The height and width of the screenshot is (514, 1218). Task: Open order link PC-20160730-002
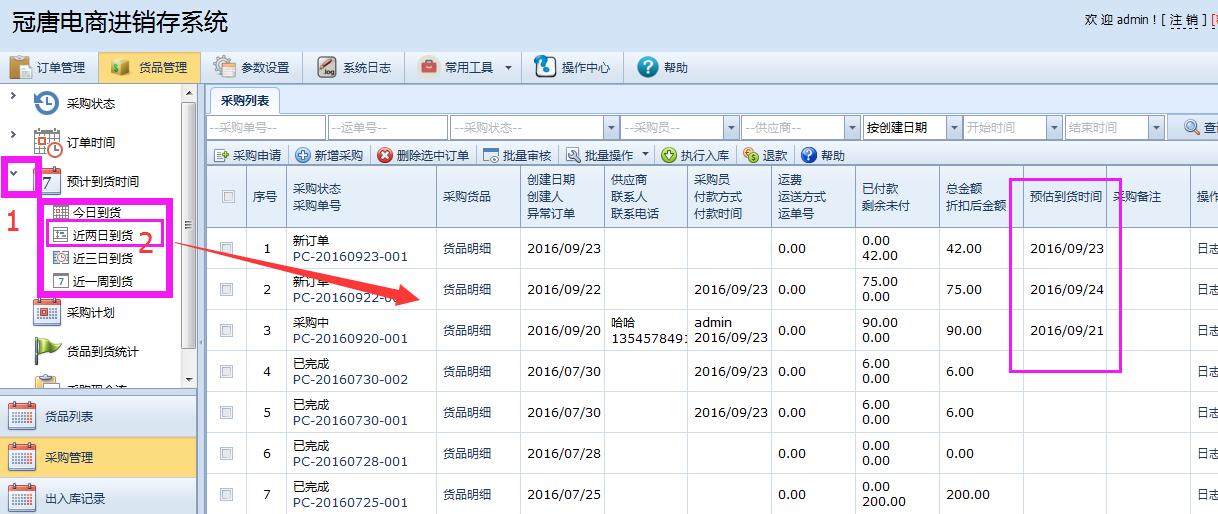[350, 379]
